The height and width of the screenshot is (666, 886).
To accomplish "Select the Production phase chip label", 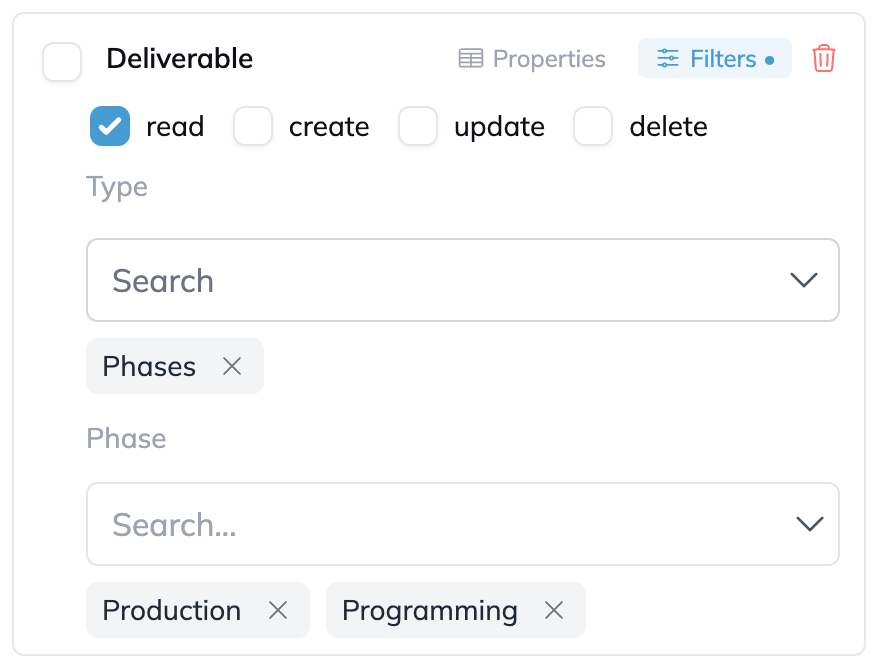I will [x=172, y=610].
